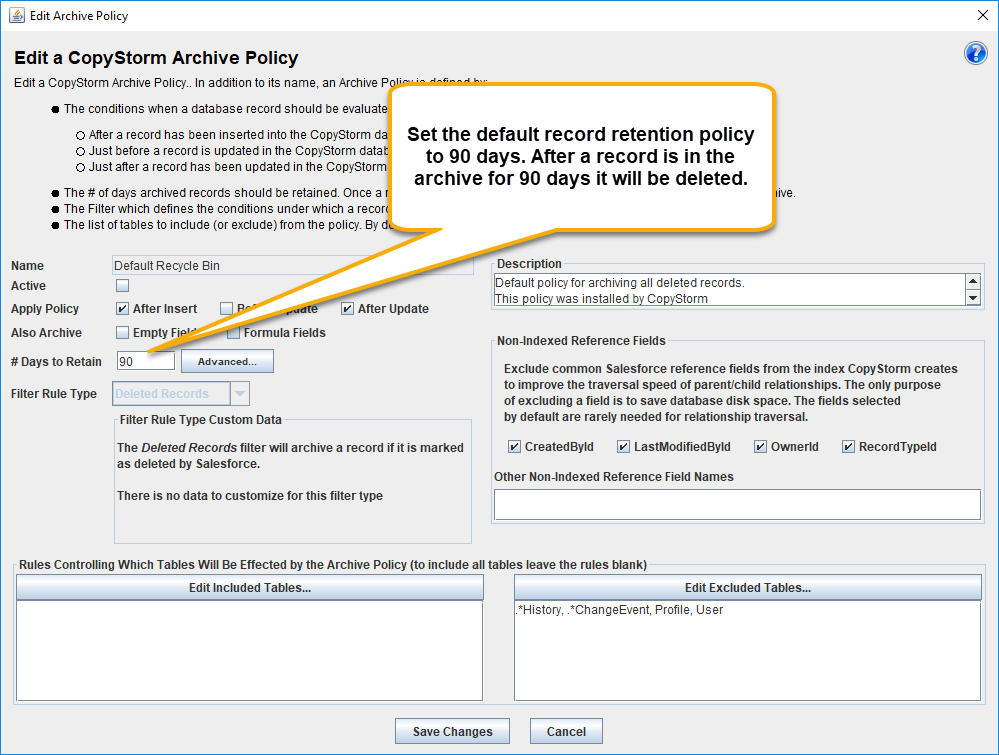Image resolution: width=999 pixels, height=755 pixels.
Task: Click the Advanced... button
Action: (227, 361)
